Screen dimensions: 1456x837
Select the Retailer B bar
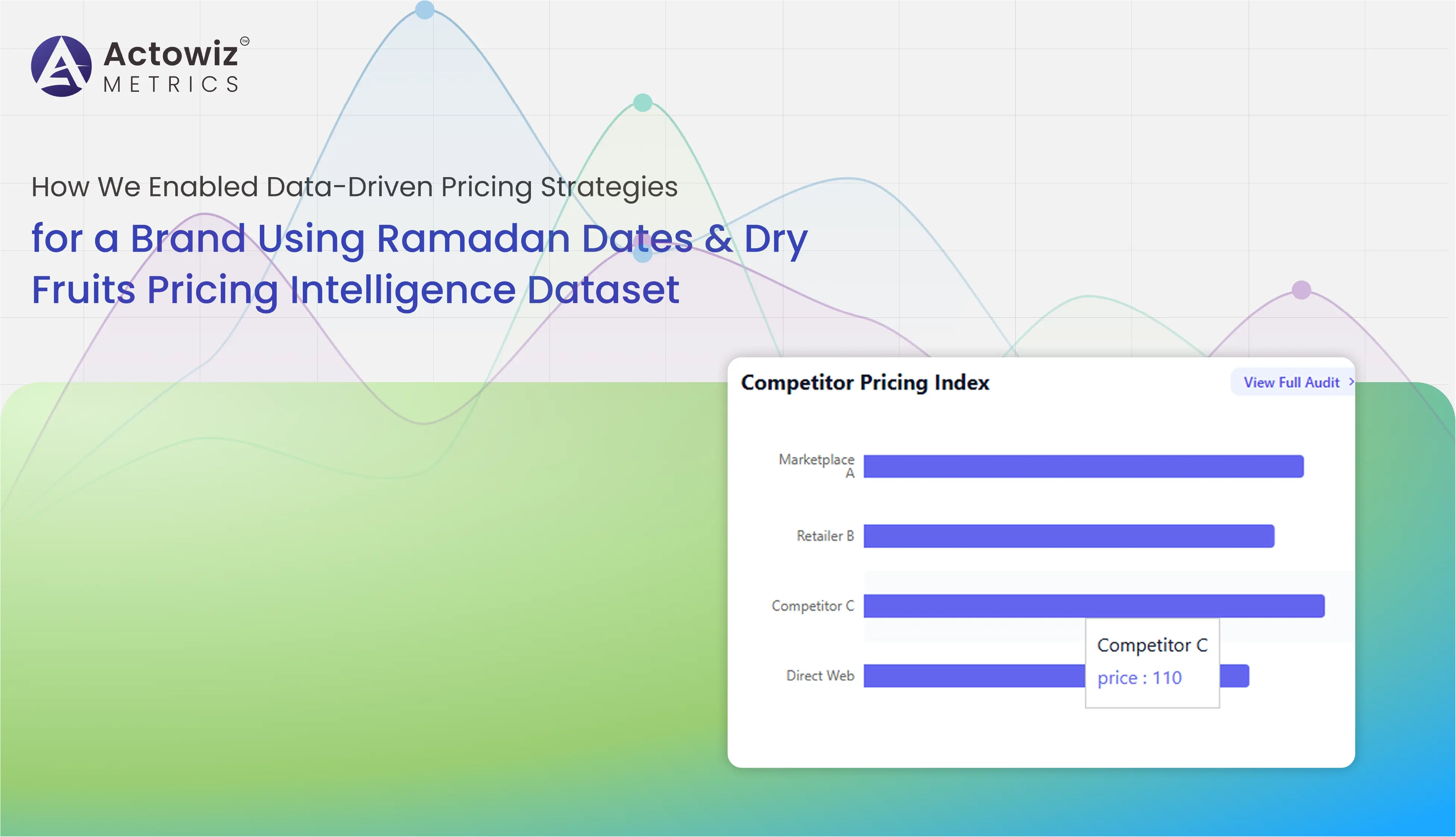pos(1069,536)
